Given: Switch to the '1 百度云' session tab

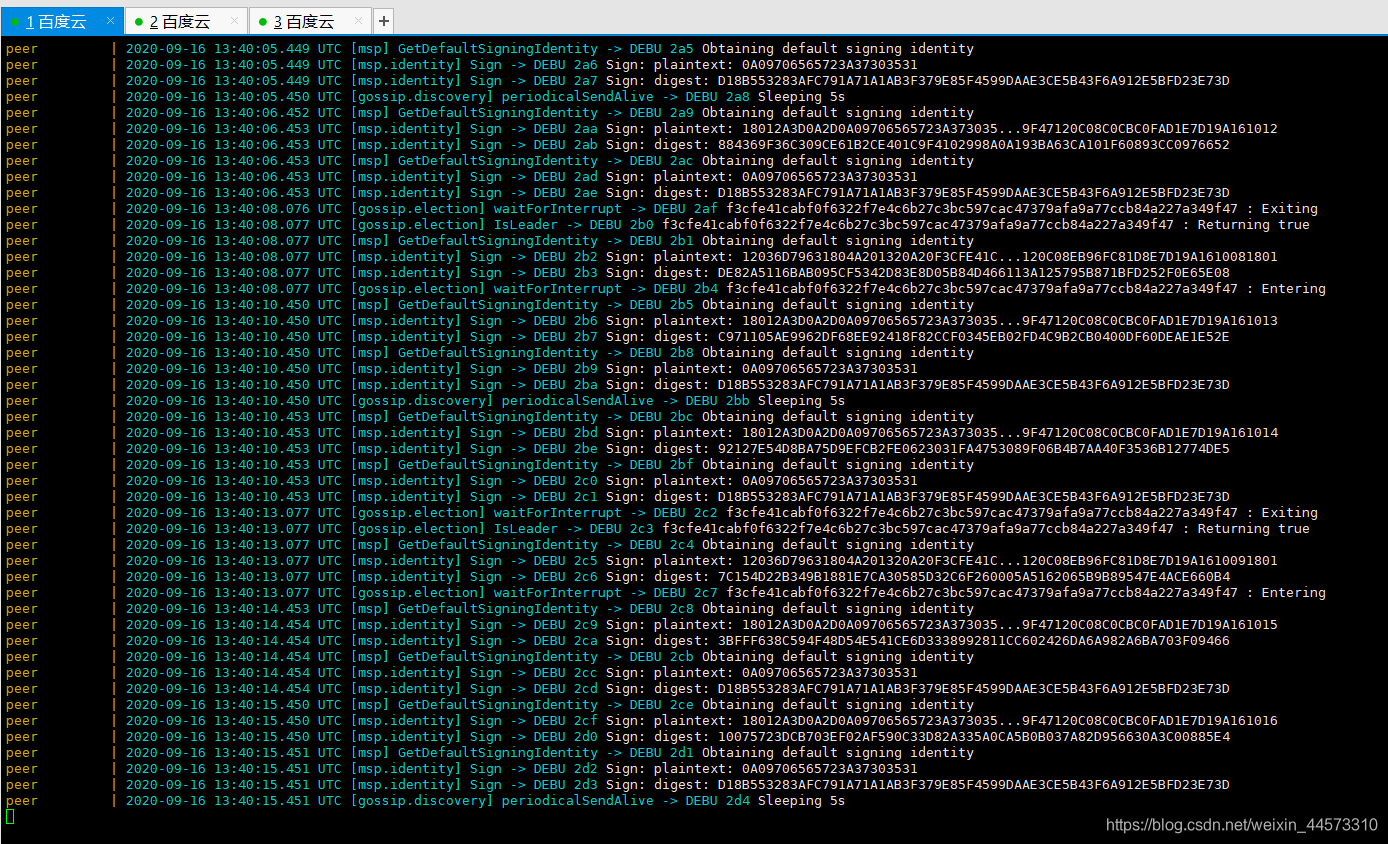Looking at the screenshot, I should [62, 21].
